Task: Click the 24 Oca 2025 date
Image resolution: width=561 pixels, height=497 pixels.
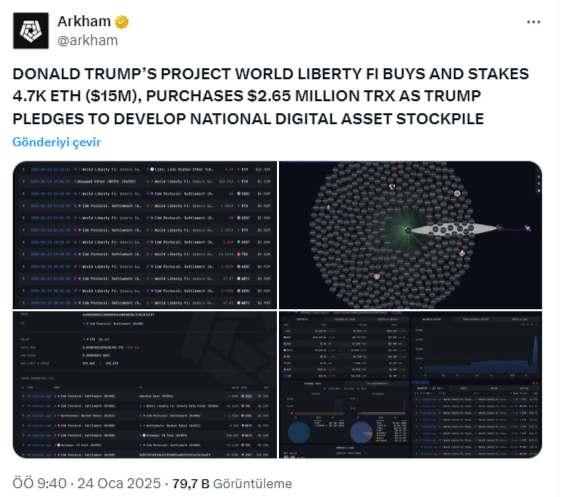Action: tap(119, 484)
